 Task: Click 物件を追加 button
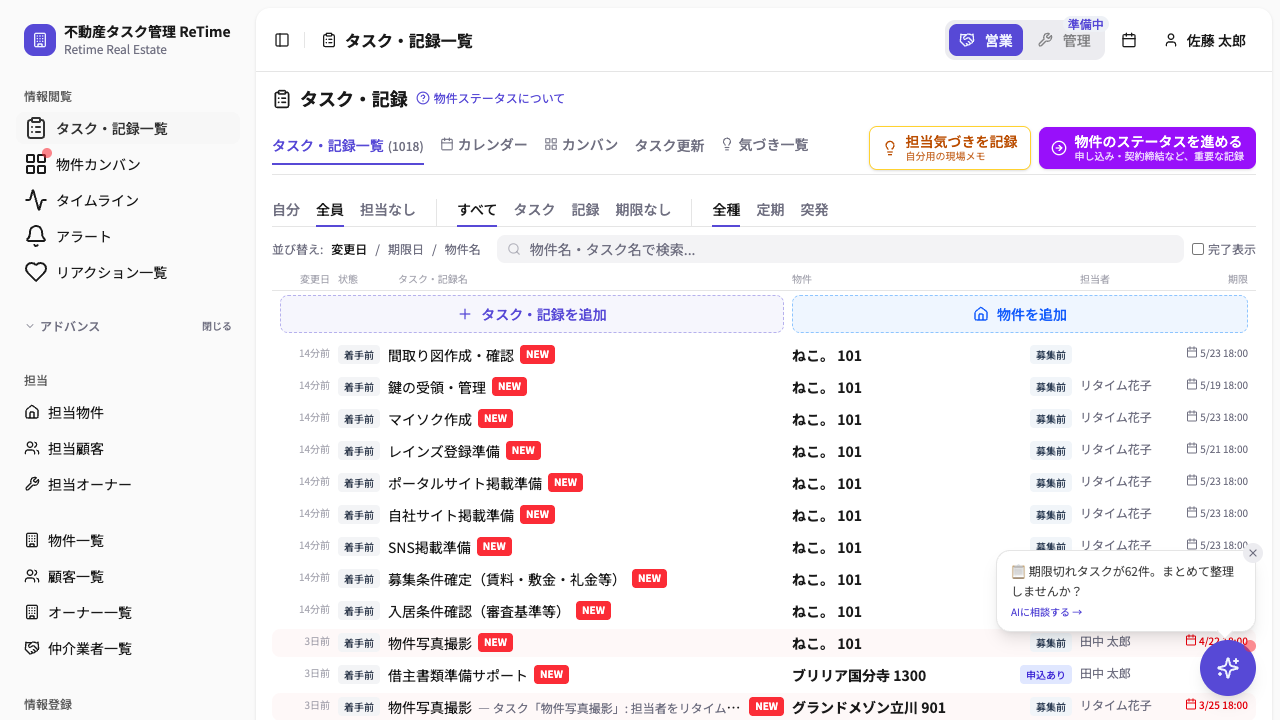tap(1020, 314)
